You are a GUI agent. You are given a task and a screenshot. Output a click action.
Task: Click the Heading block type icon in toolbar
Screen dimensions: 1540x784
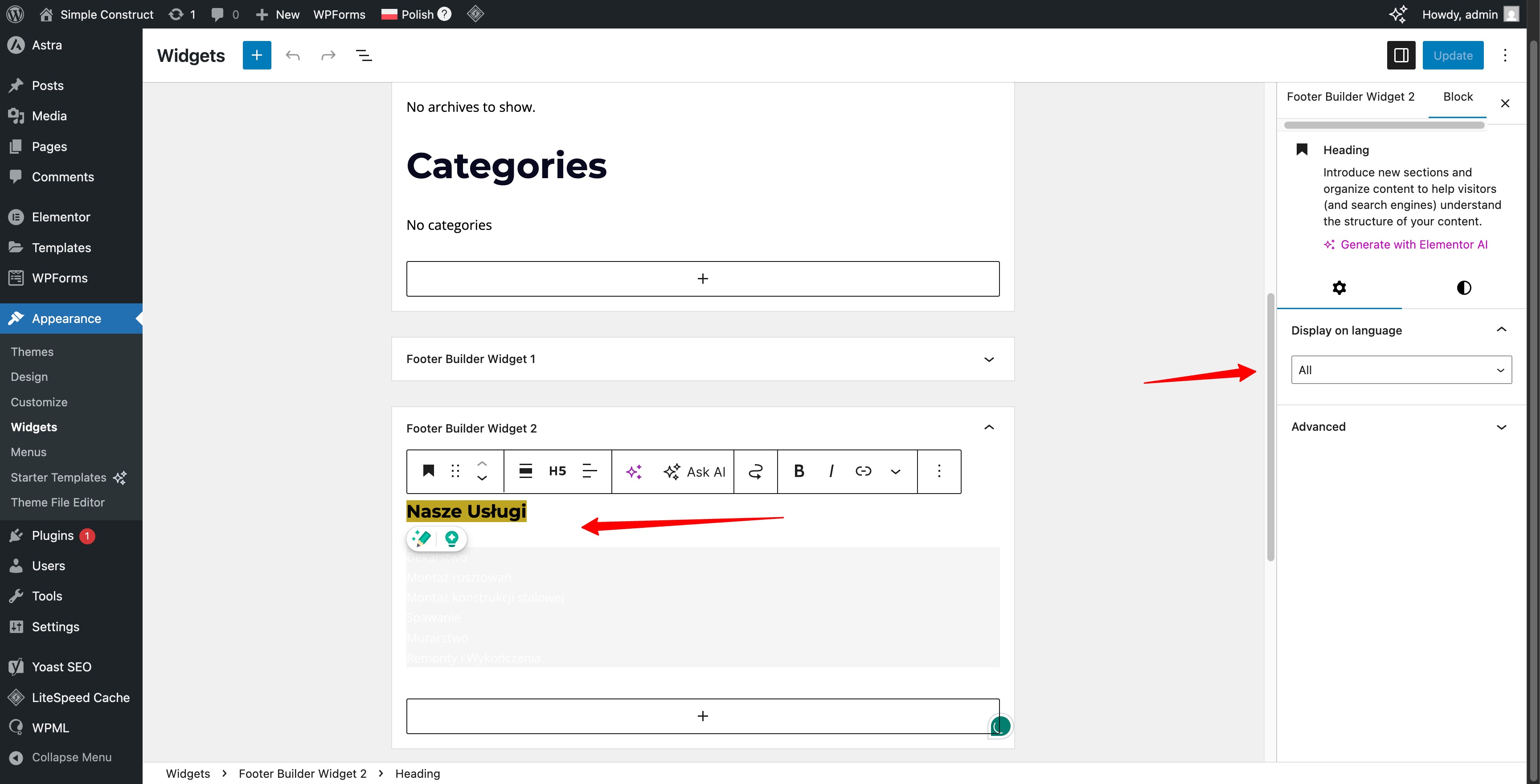point(429,471)
